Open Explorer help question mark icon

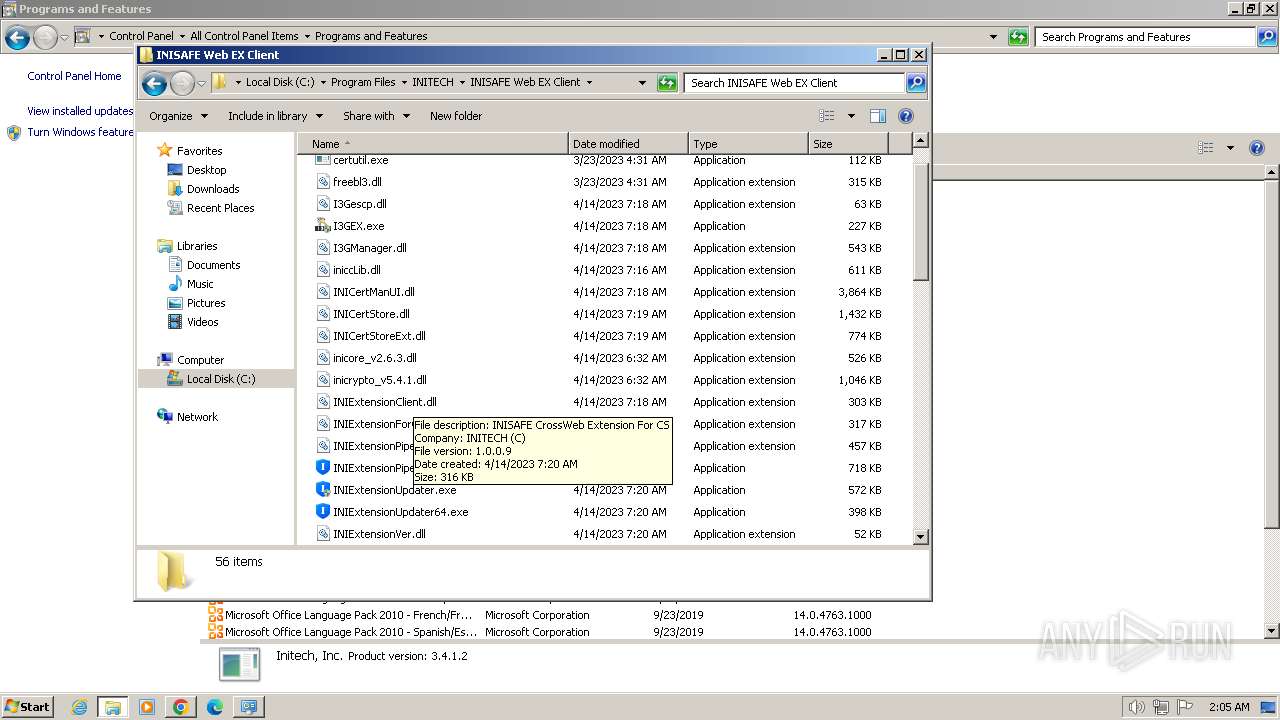906,116
